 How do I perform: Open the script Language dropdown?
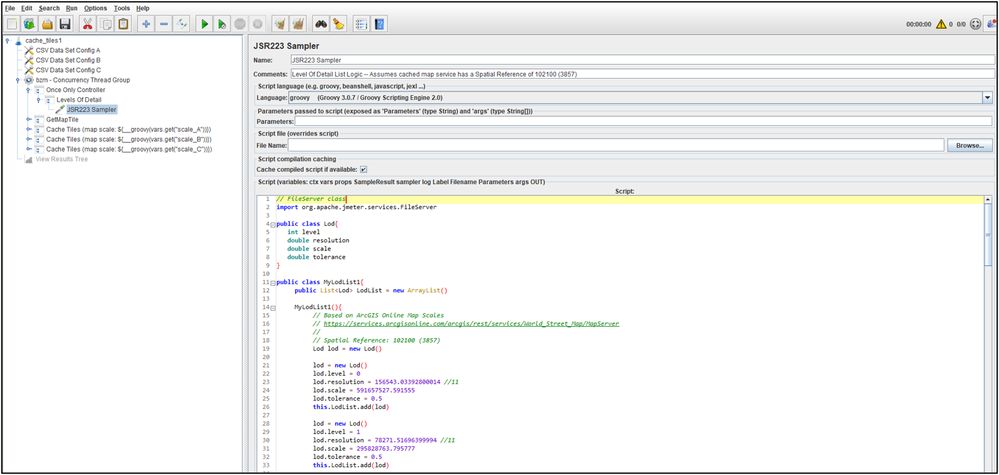tap(987, 97)
